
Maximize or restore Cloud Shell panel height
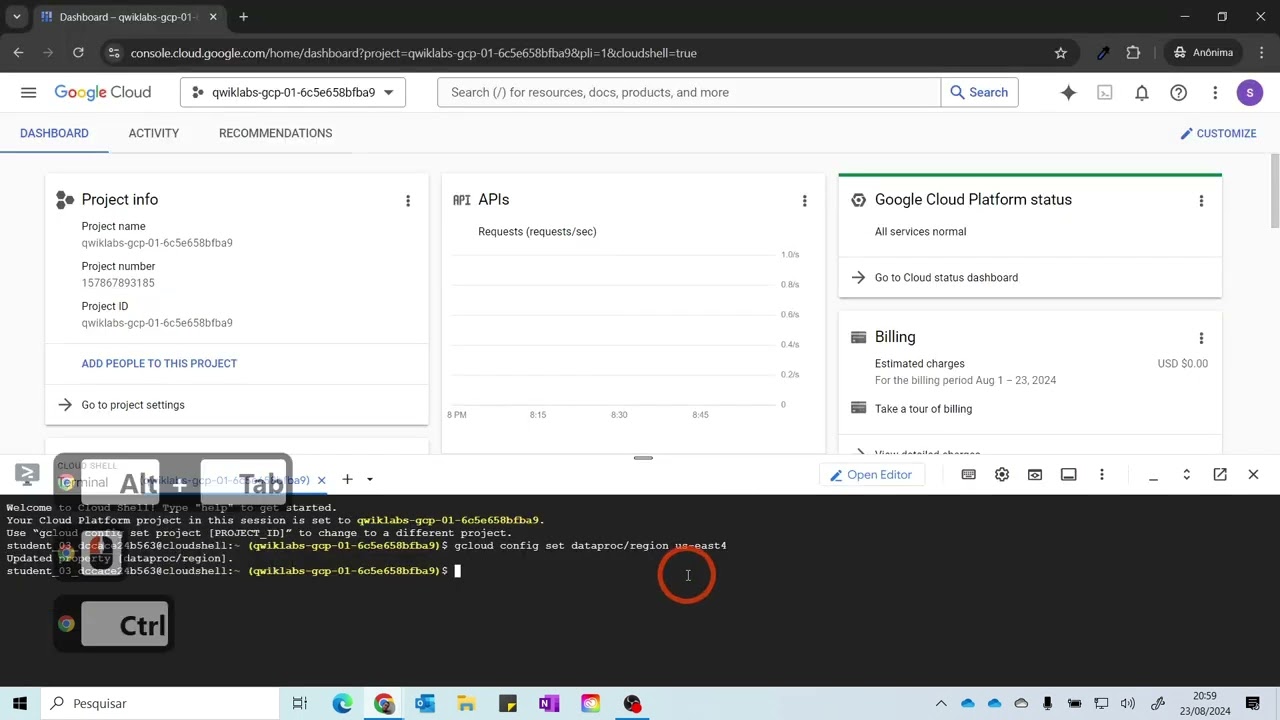pyautogui.click(x=1186, y=474)
